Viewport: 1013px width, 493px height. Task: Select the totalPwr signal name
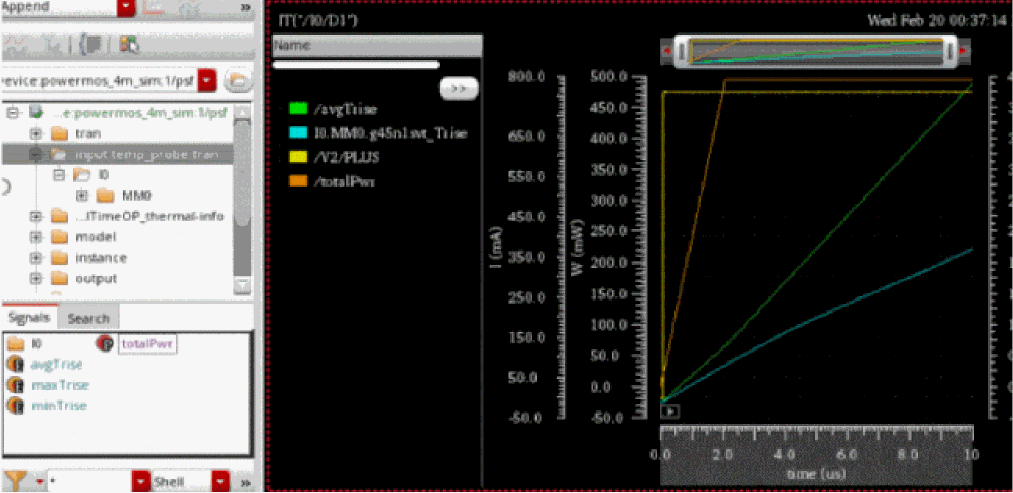pos(147,344)
